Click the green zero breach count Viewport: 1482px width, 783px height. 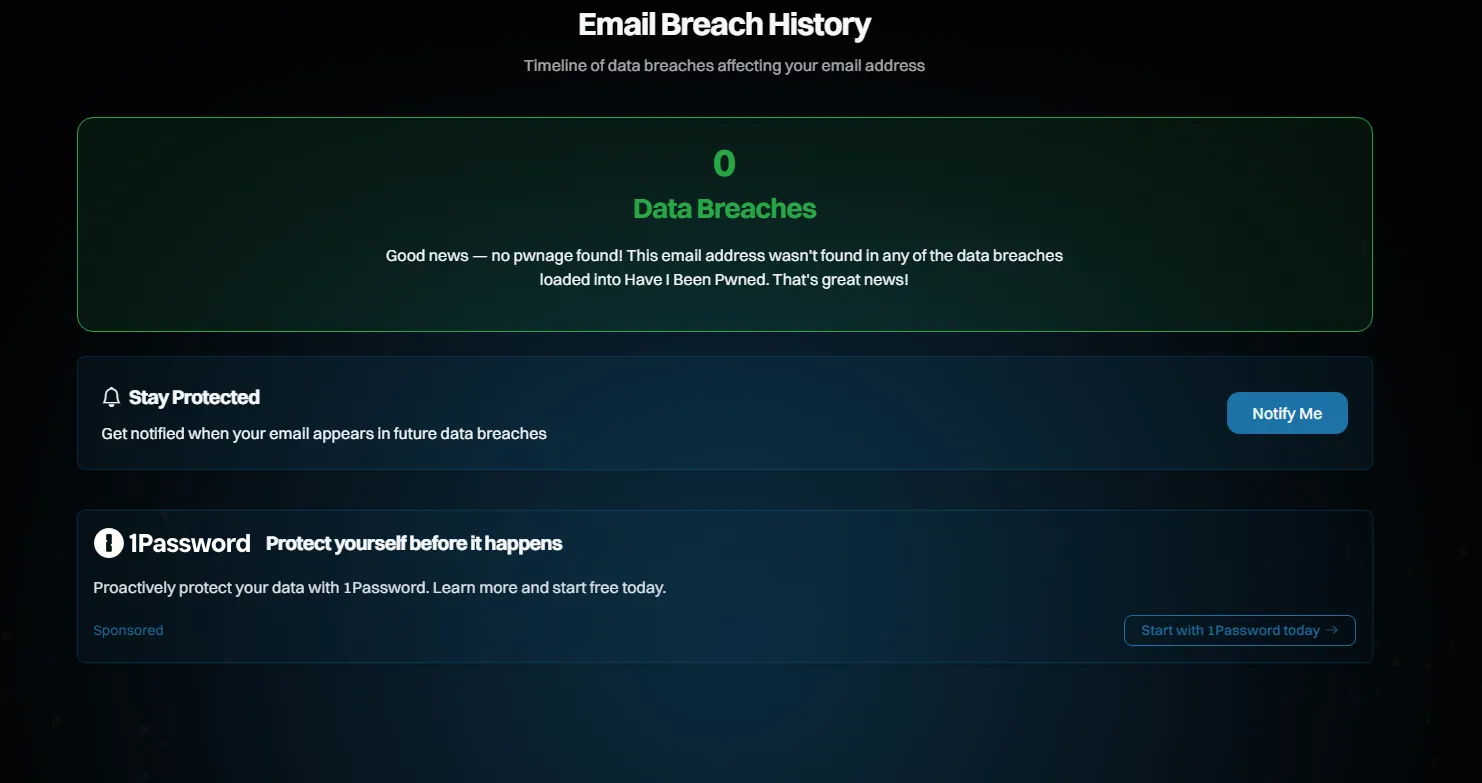[724, 164]
